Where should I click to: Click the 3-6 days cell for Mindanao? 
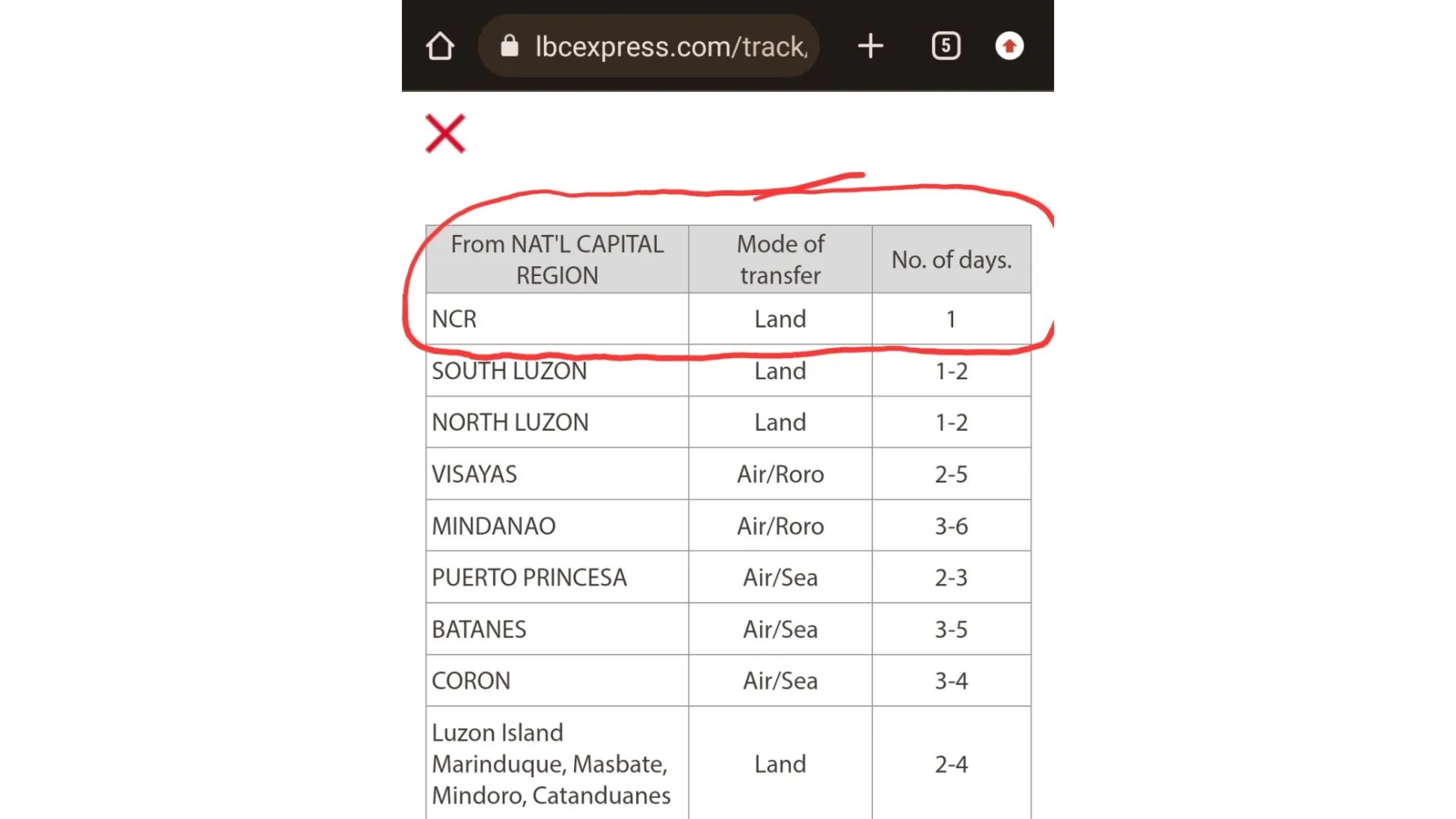[952, 526]
